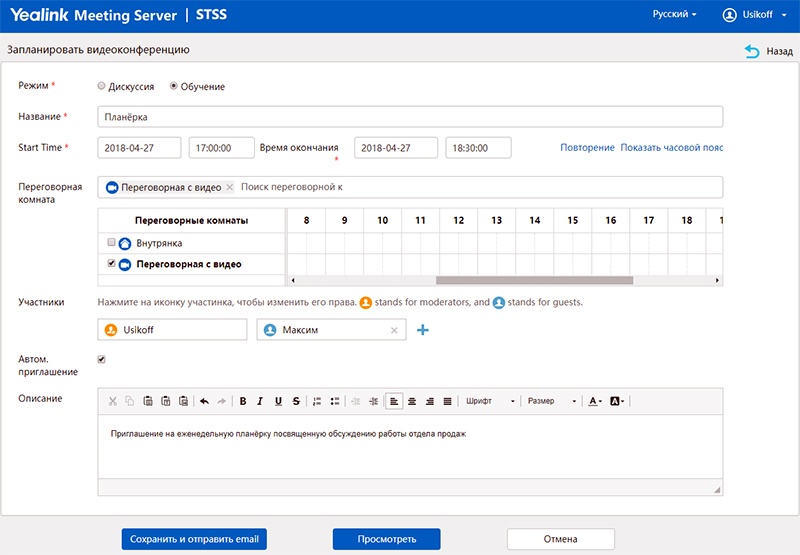Click Сохранить и отправить email button
This screenshot has width=800, height=555.
[195, 539]
